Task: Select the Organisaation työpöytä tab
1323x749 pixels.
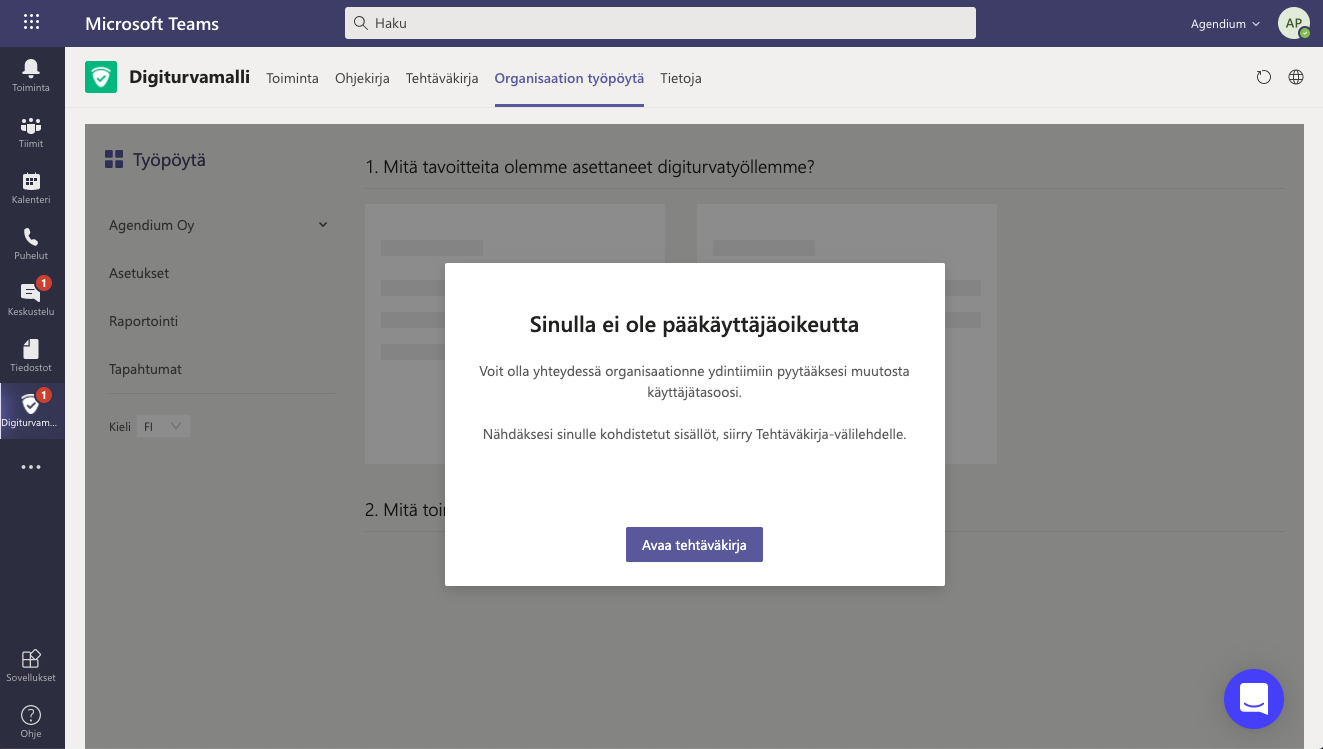Action: coord(569,78)
